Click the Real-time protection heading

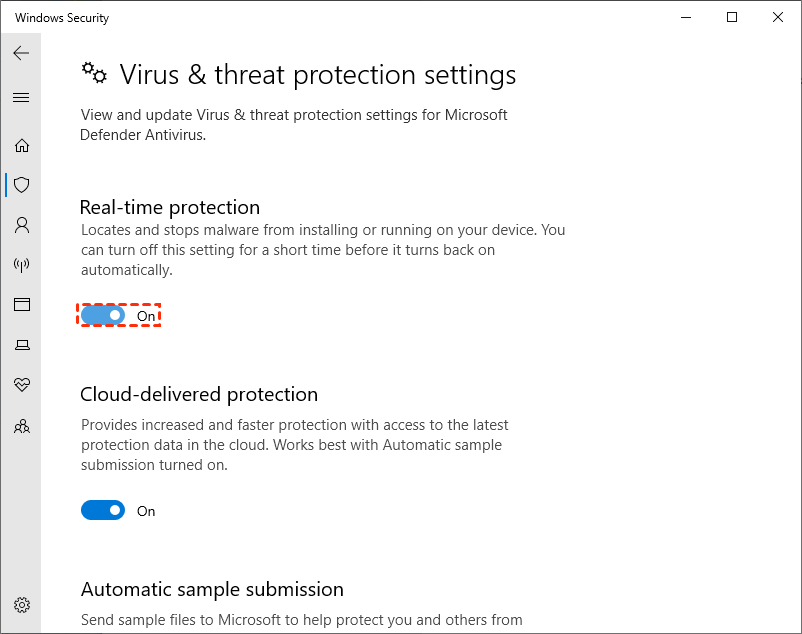(170, 207)
